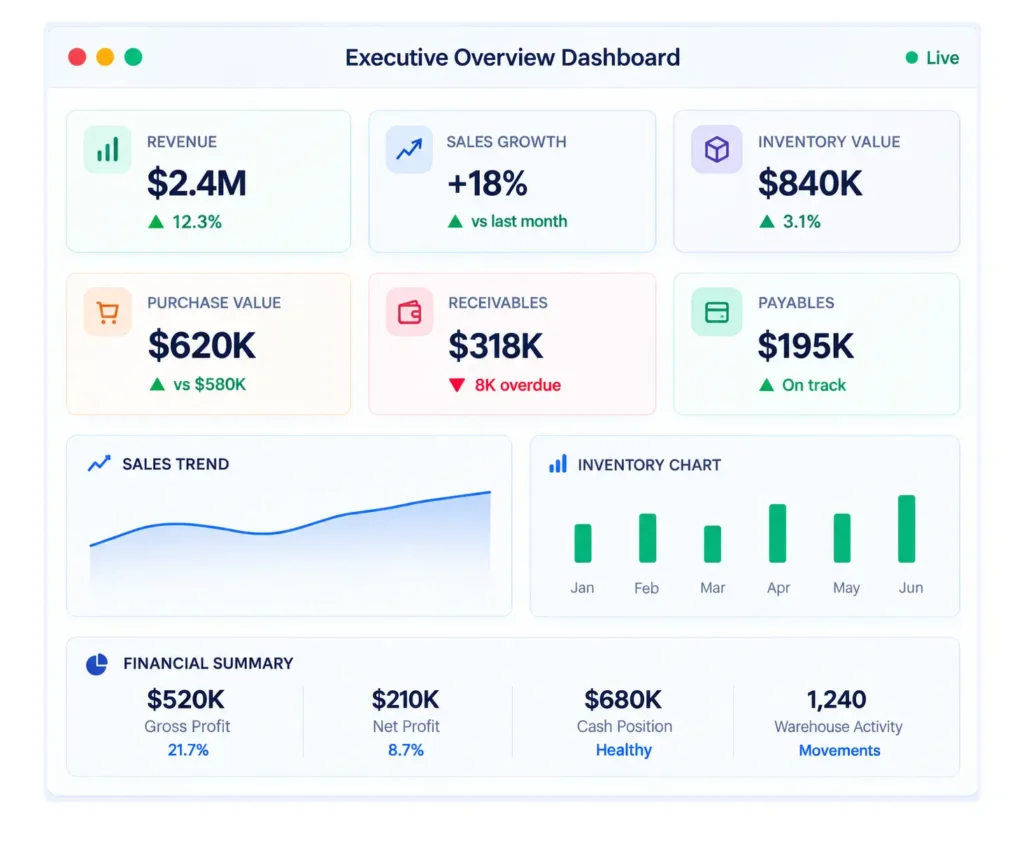
Task: Click the Healthy cash status link
Action: click(624, 750)
